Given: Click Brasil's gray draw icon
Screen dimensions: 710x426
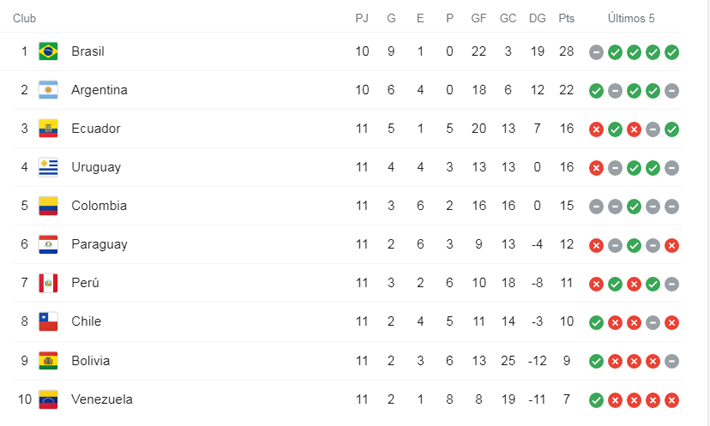Looking at the screenshot, I should [596, 52].
